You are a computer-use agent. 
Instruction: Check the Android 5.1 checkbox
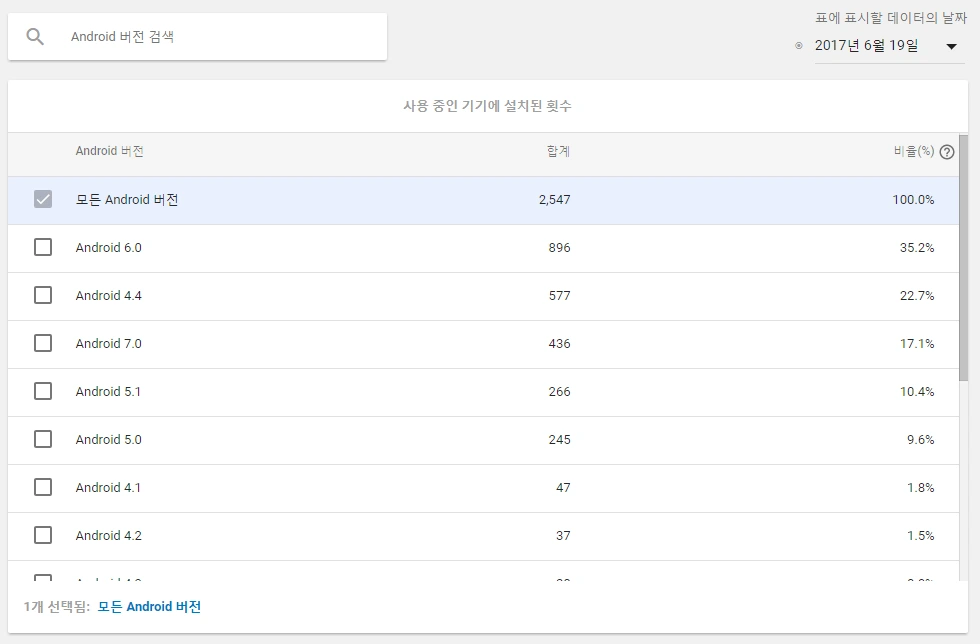(x=43, y=391)
